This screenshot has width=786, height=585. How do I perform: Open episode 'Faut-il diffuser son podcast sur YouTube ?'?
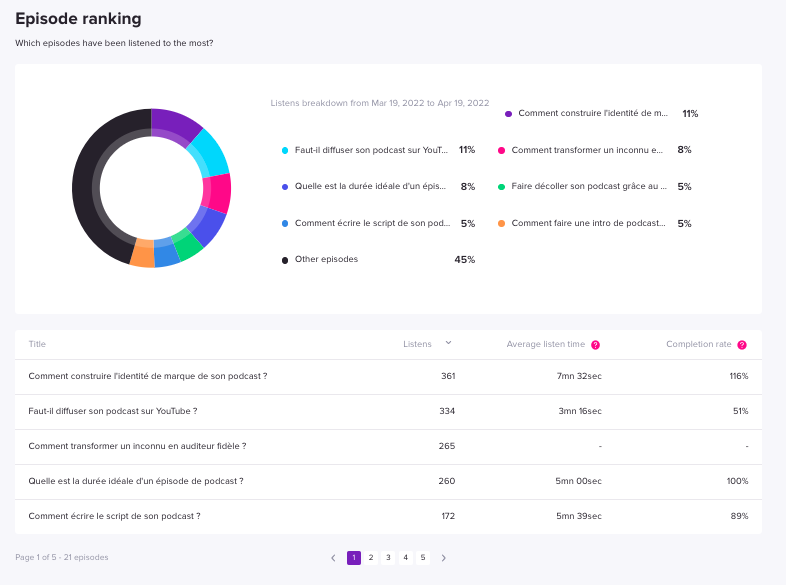tap(113, 411)
